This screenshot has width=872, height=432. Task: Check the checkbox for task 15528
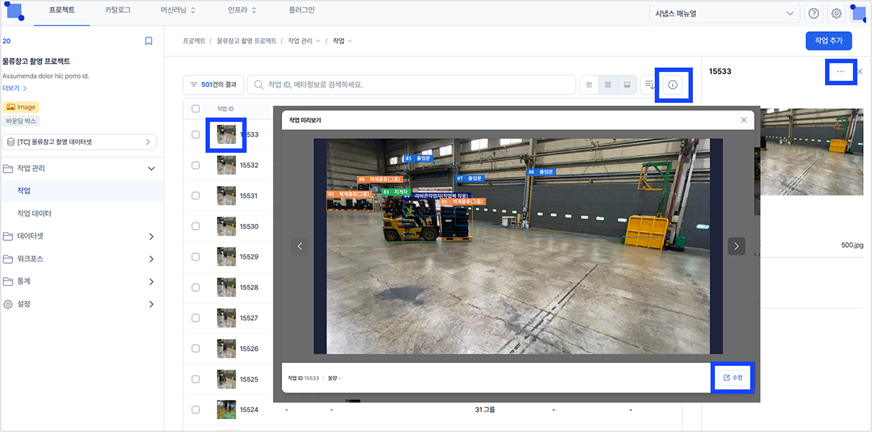click(x=196, y=287)
